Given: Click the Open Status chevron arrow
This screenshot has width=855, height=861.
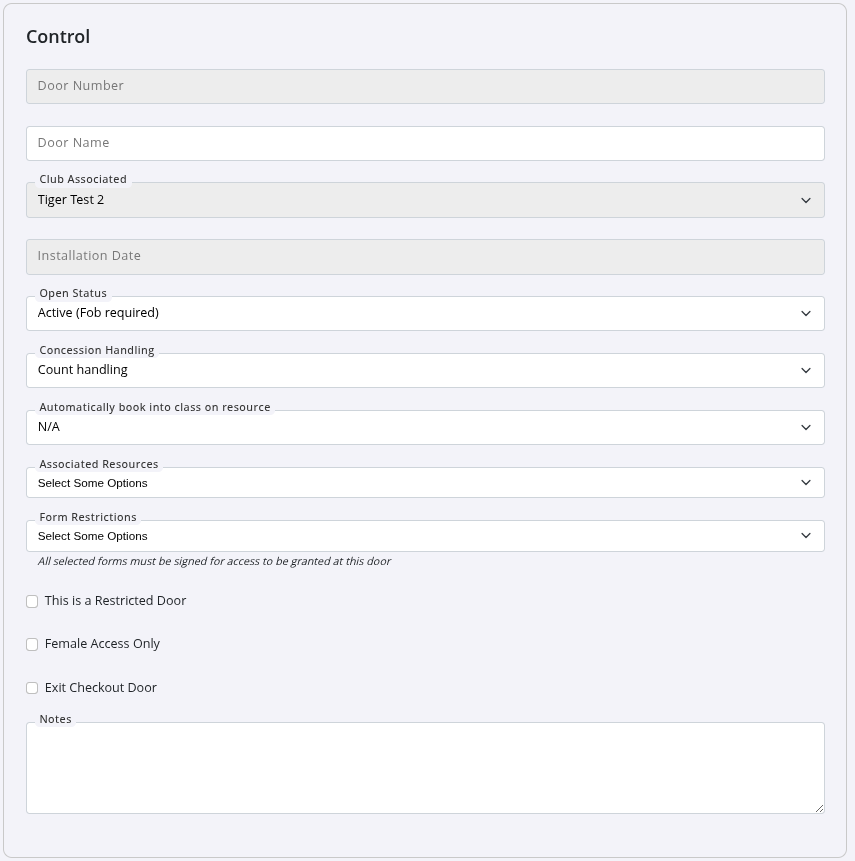Looking at the screenshot, I should point(806,313).
